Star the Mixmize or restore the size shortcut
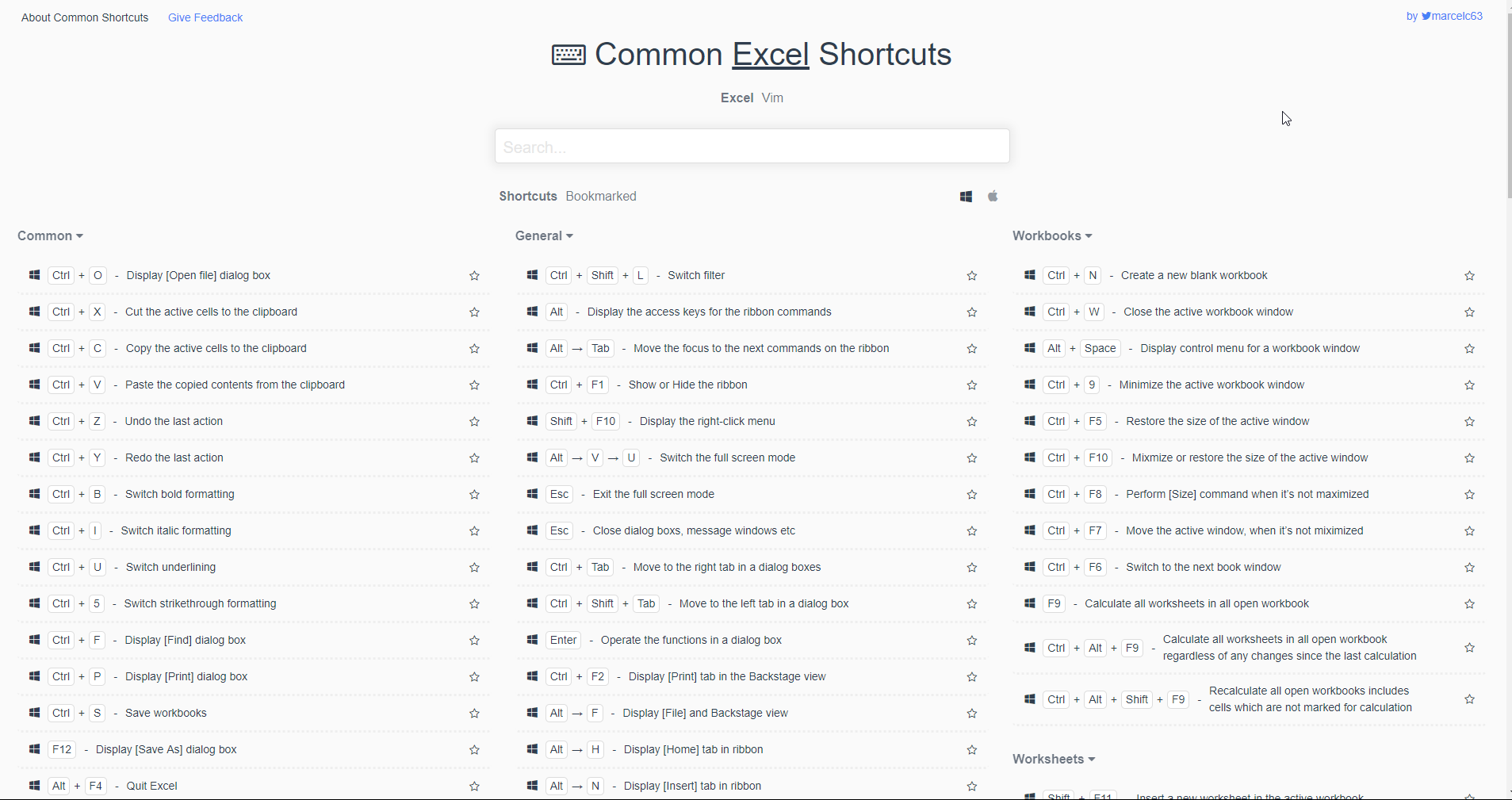 pyautogui.click(x=1469, y=458)
